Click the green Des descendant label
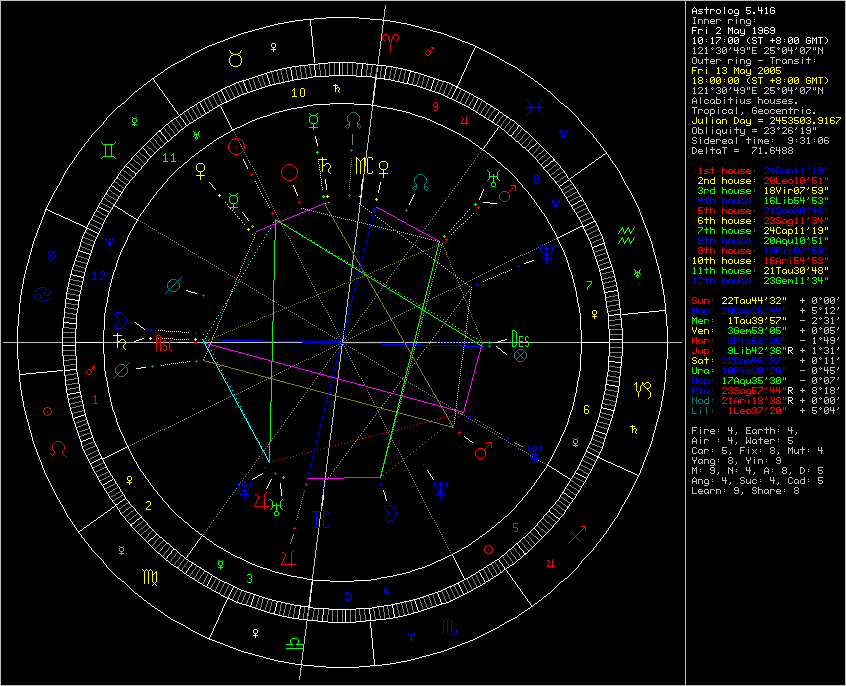This screenshot has width=846, height=686. (518, 337)
